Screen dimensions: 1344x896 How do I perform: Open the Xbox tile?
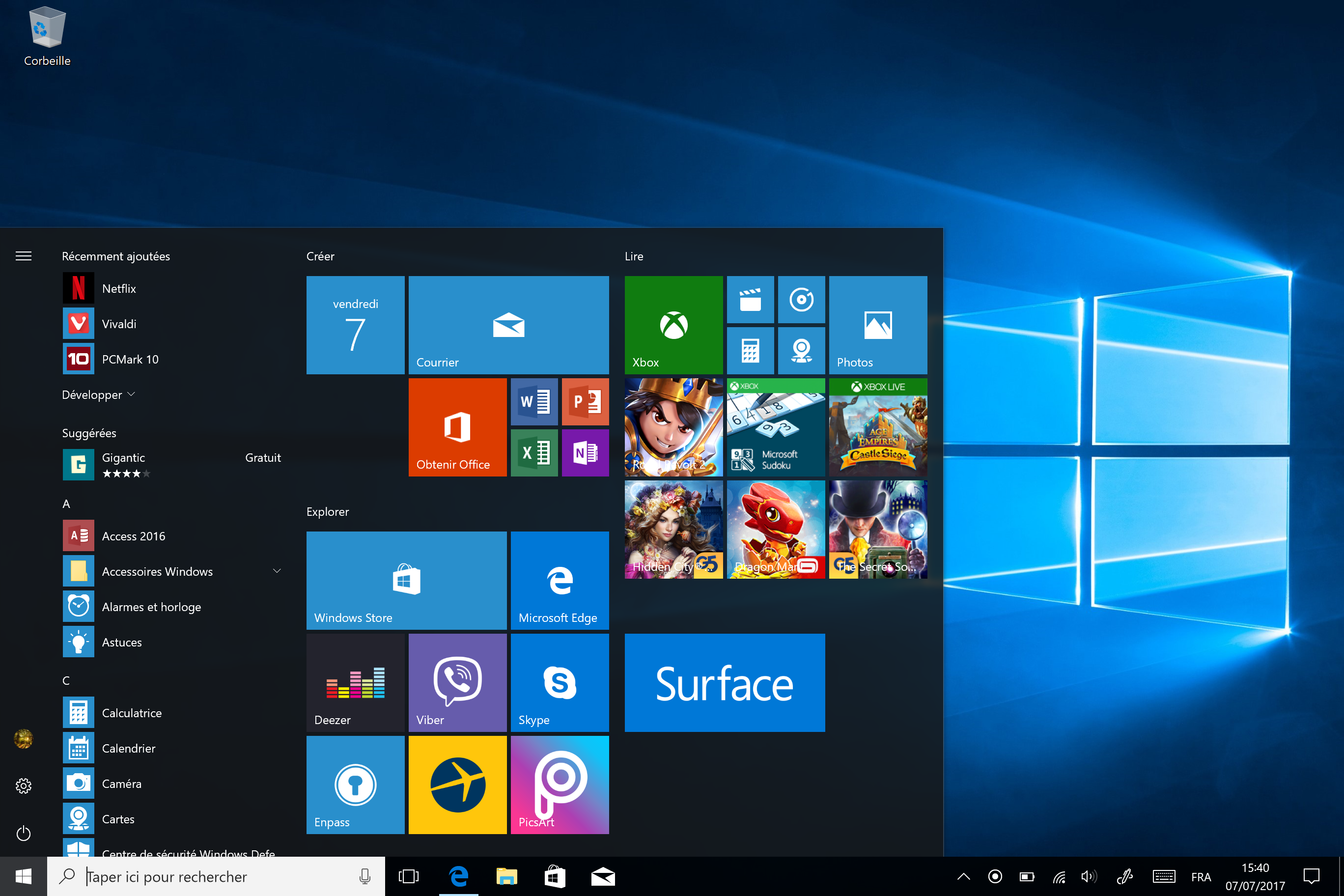pyautogui.click(x=673, y=325)
